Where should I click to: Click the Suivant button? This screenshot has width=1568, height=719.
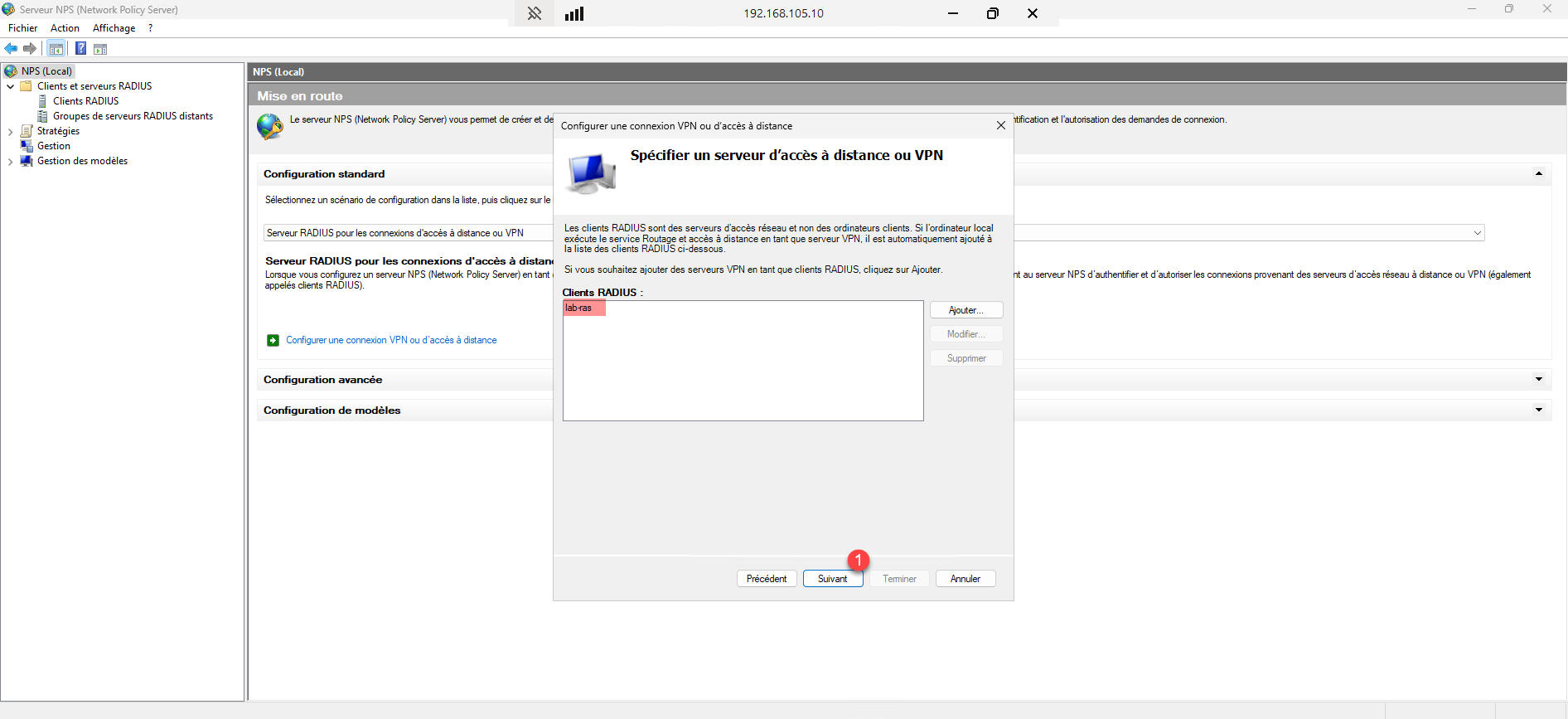(x=832, y=579)
